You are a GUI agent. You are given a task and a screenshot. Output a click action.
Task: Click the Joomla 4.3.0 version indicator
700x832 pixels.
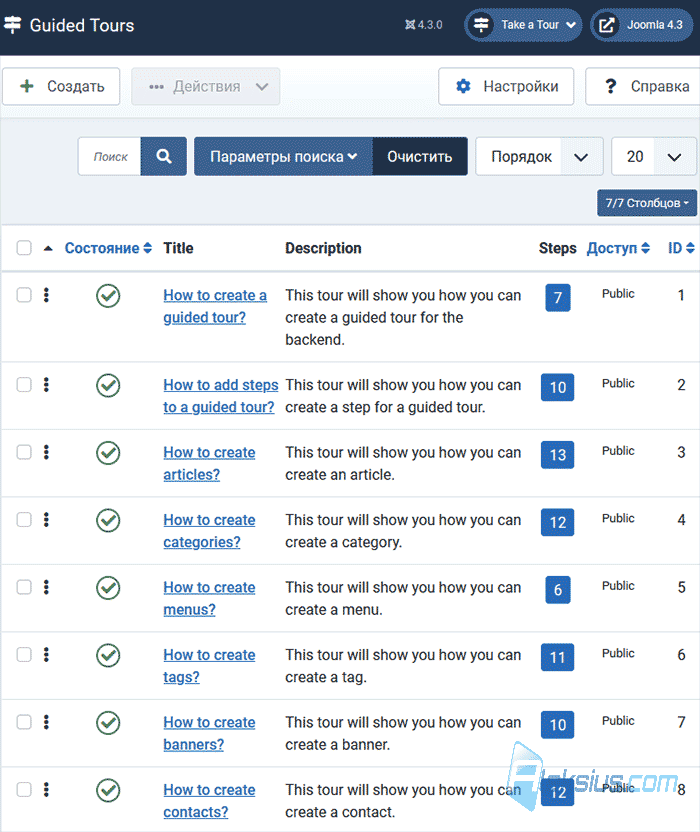pos(424,25)
